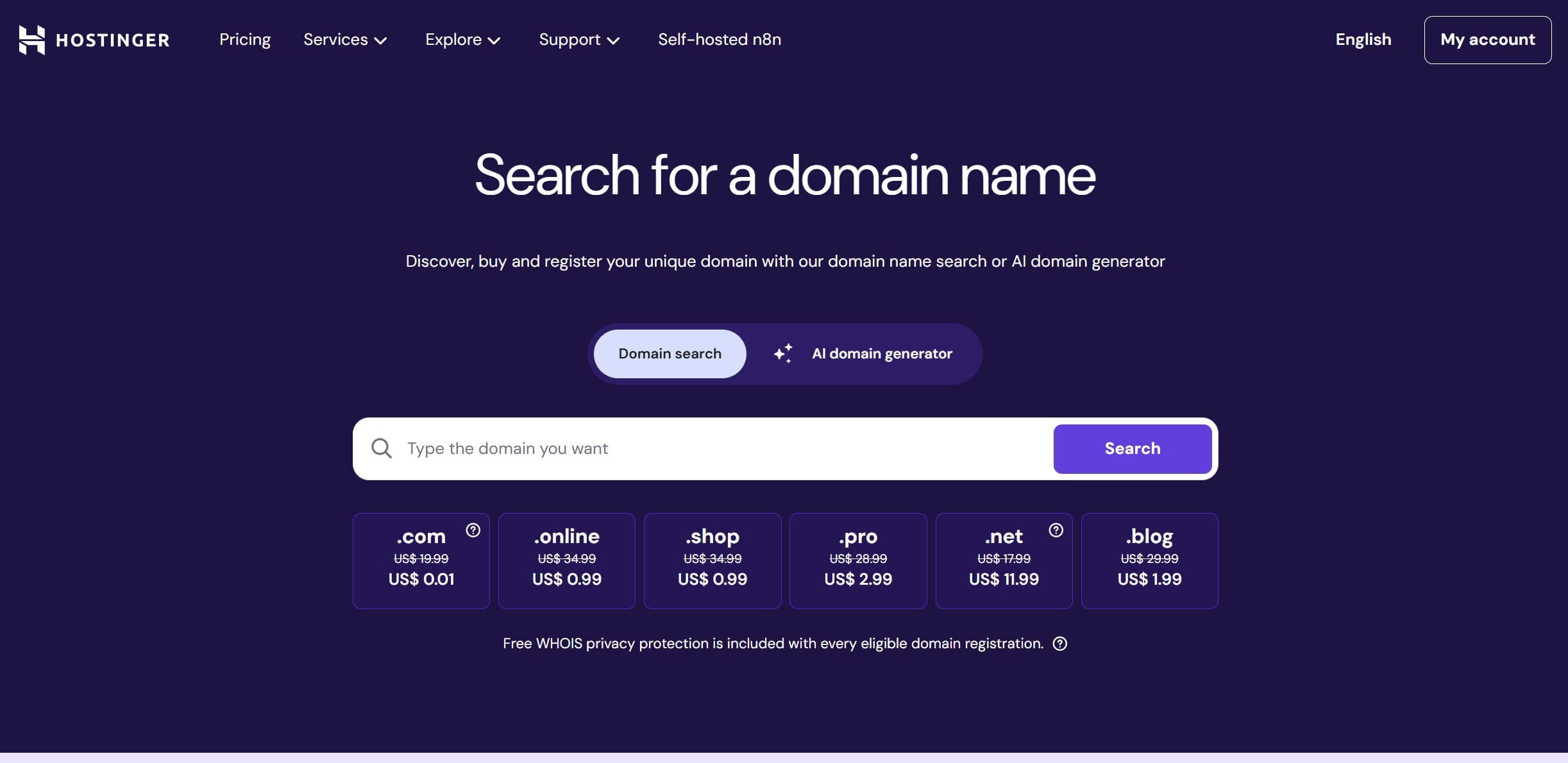The width and height of the screenshot is (1568, 763).
Task: Change the English language setting
Action: pos(1363,40)
